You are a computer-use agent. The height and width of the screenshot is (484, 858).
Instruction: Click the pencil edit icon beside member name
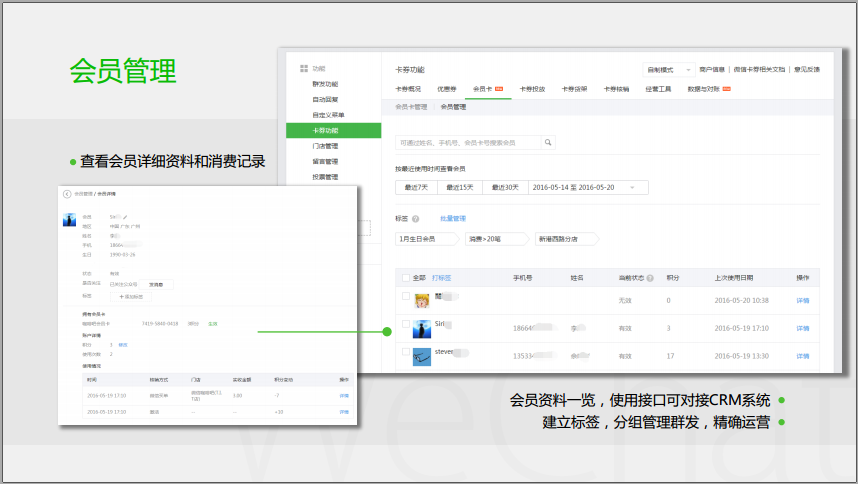(x=126, y=216)
